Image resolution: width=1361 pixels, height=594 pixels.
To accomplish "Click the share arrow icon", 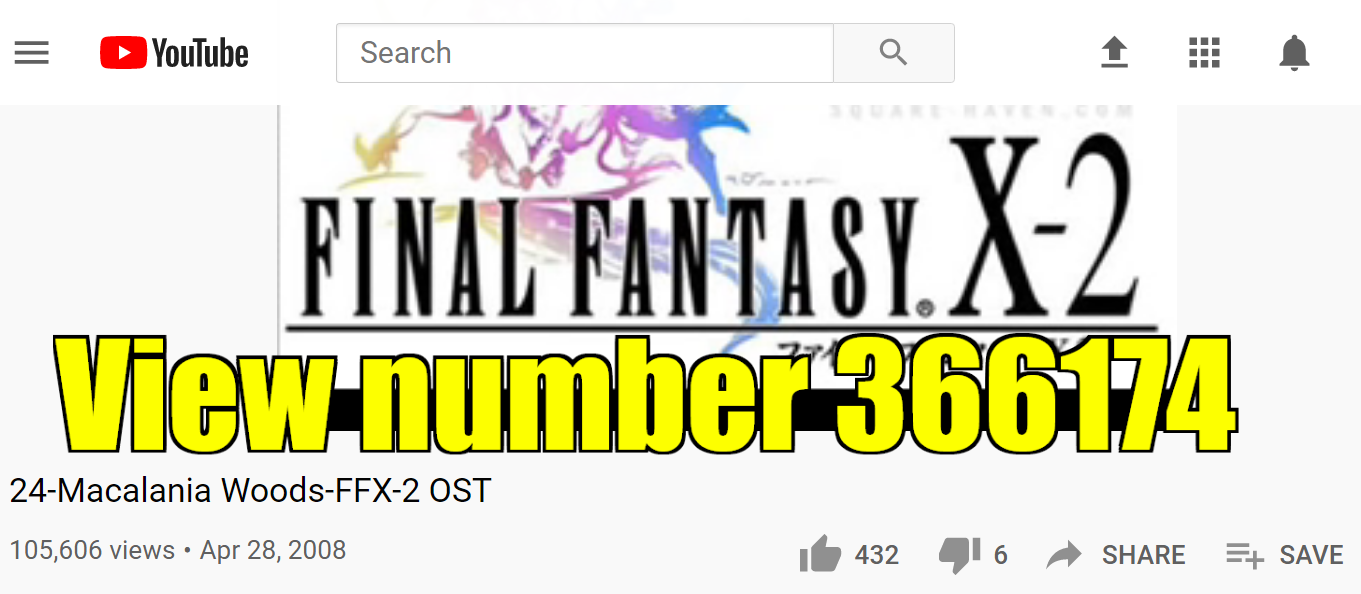I will coord(1064,555).
